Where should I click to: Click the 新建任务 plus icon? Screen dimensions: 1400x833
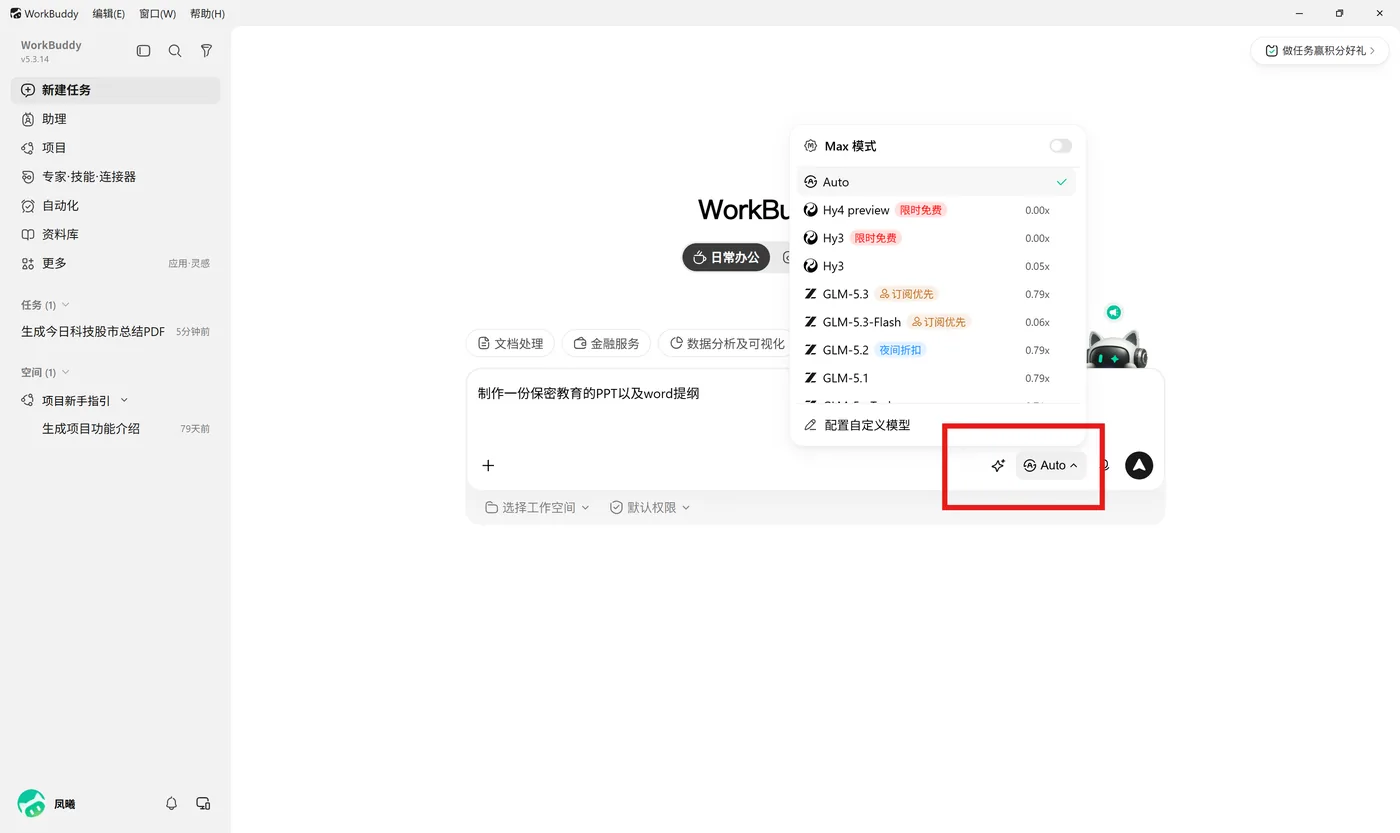click(x=28, y=90)
